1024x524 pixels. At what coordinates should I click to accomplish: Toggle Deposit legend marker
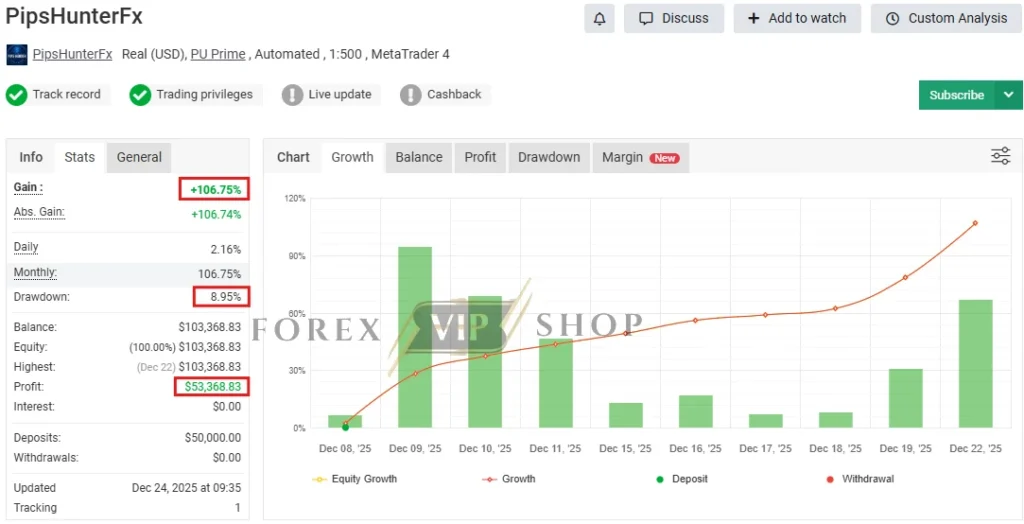(x=682, y=479)
